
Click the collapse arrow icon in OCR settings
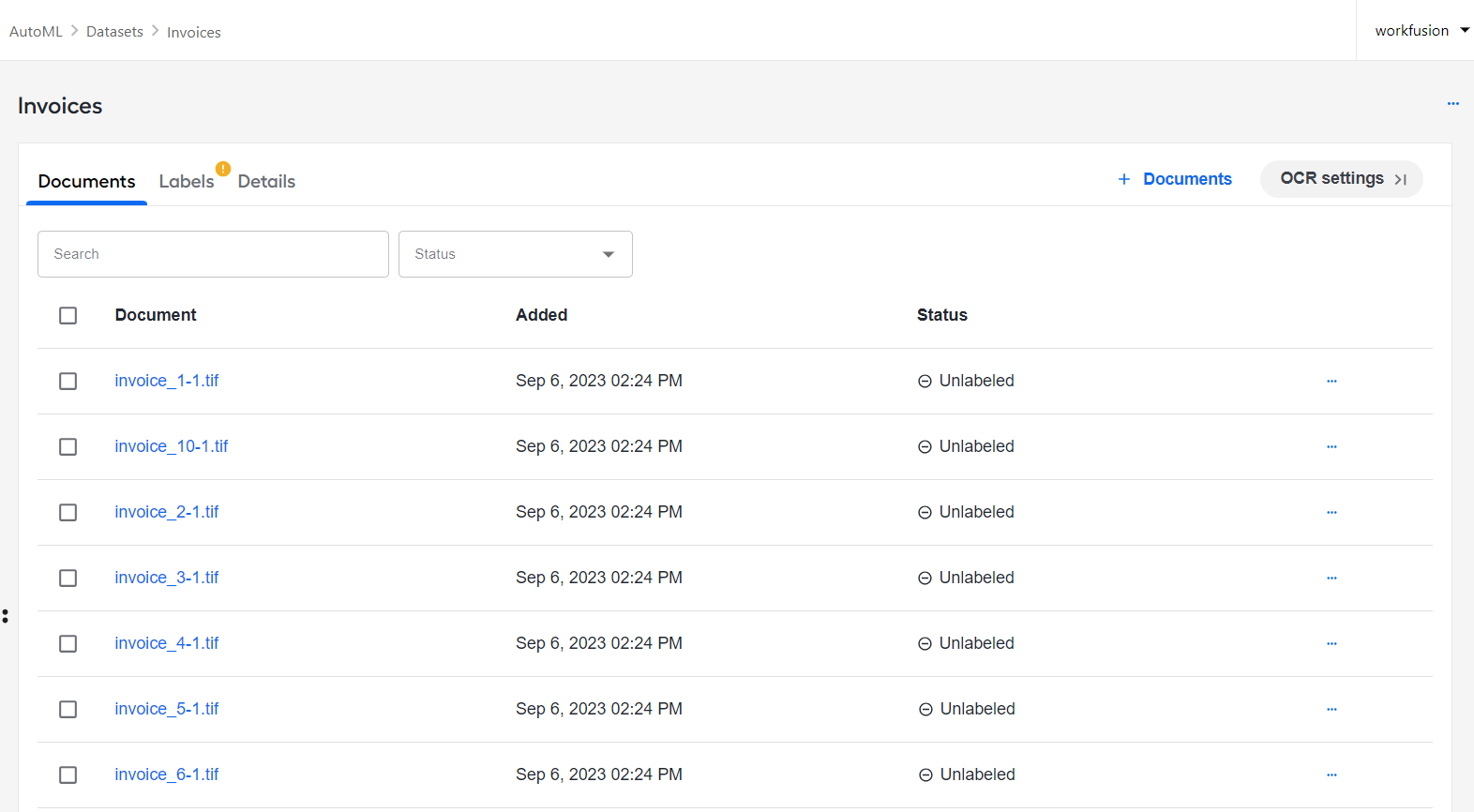coord(1401,180)
